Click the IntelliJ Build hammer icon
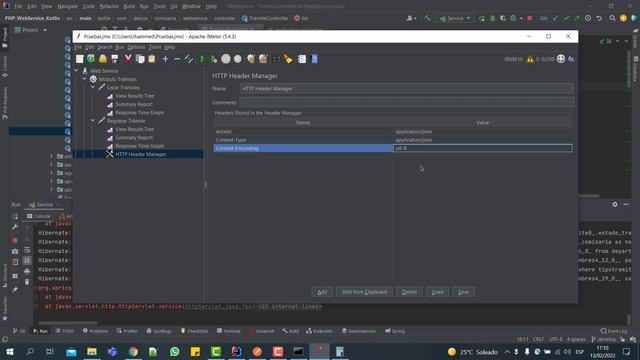This screenshot has width=640, height=360. click(x=427, y=18)
